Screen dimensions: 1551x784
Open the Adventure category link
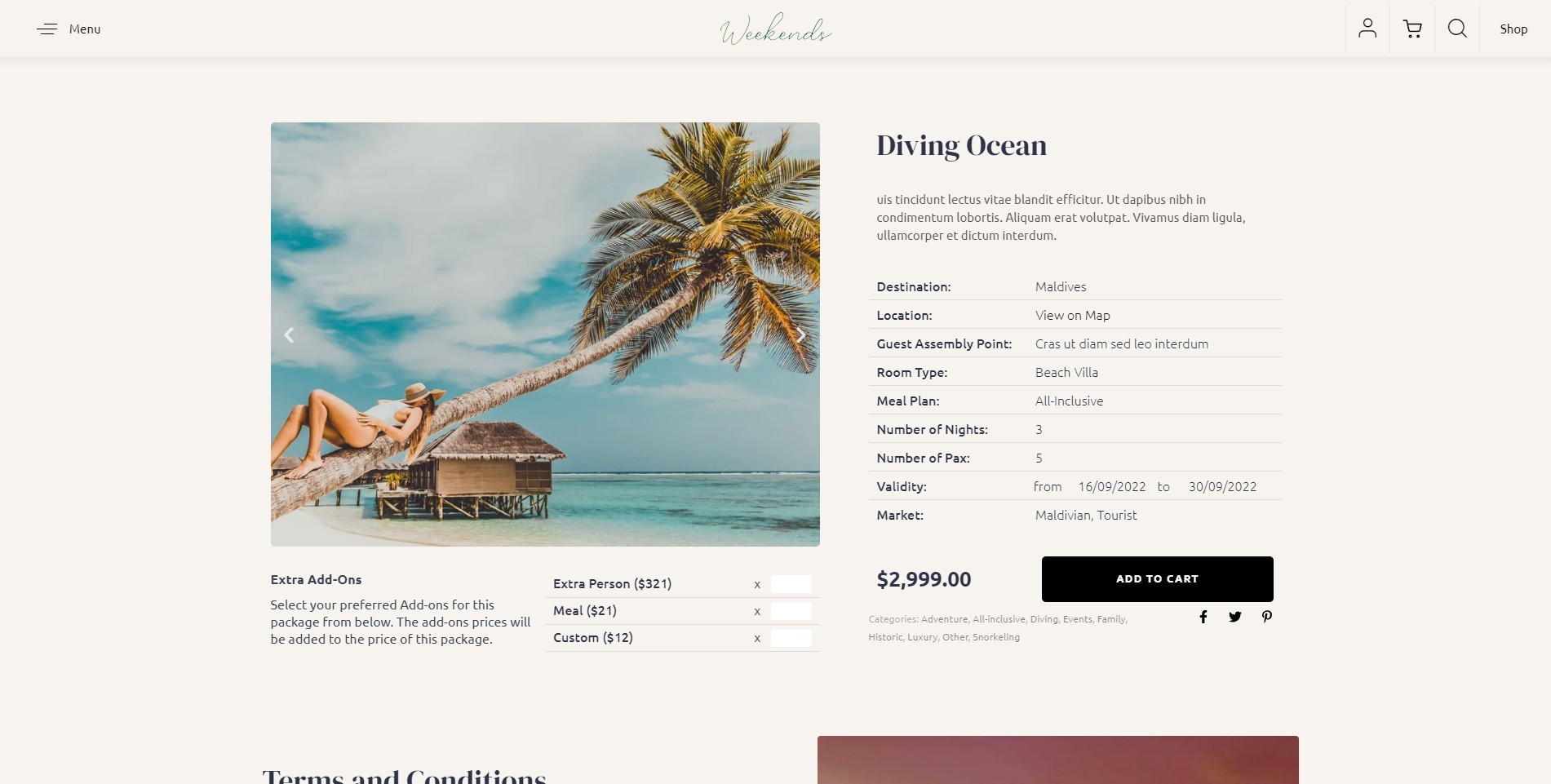coord(943,619)
